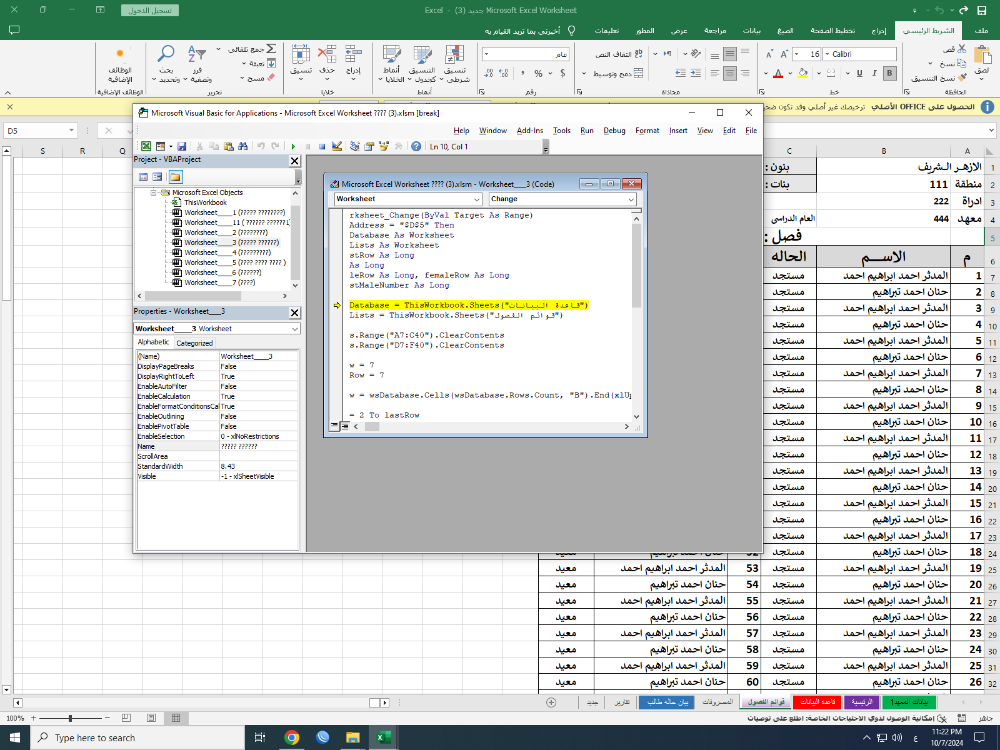The image size is (1000, 750).
Task: Click the blue Reset button in VBA toolbar
Action: point(322,147)
